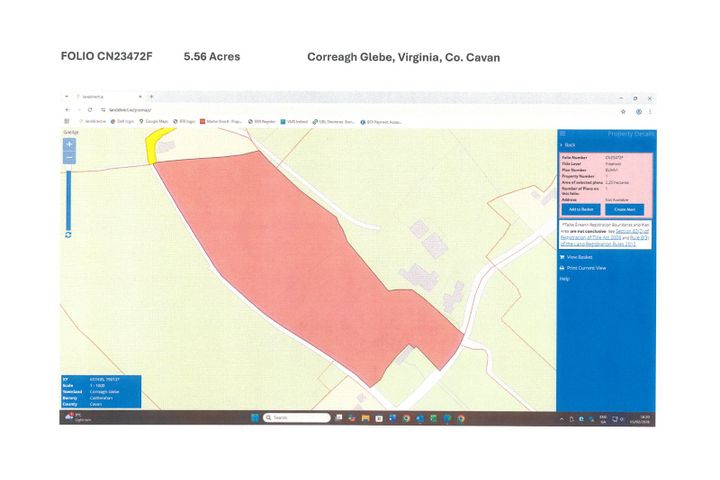Open the hamburger menu in Property Details panel
This screenshot has width=720, height=480.
pos(563,133)
